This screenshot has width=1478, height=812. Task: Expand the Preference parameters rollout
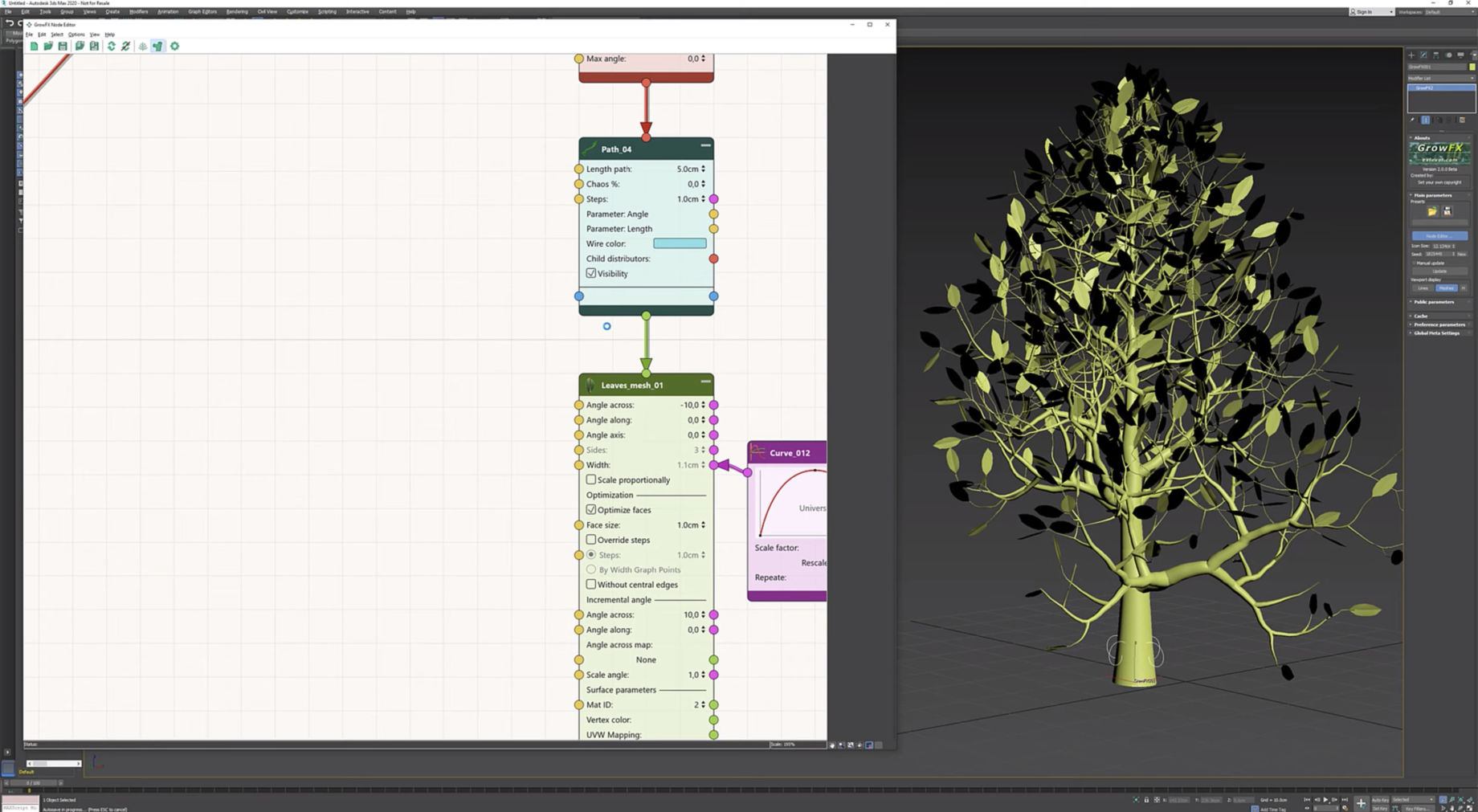coord(1438,324)
